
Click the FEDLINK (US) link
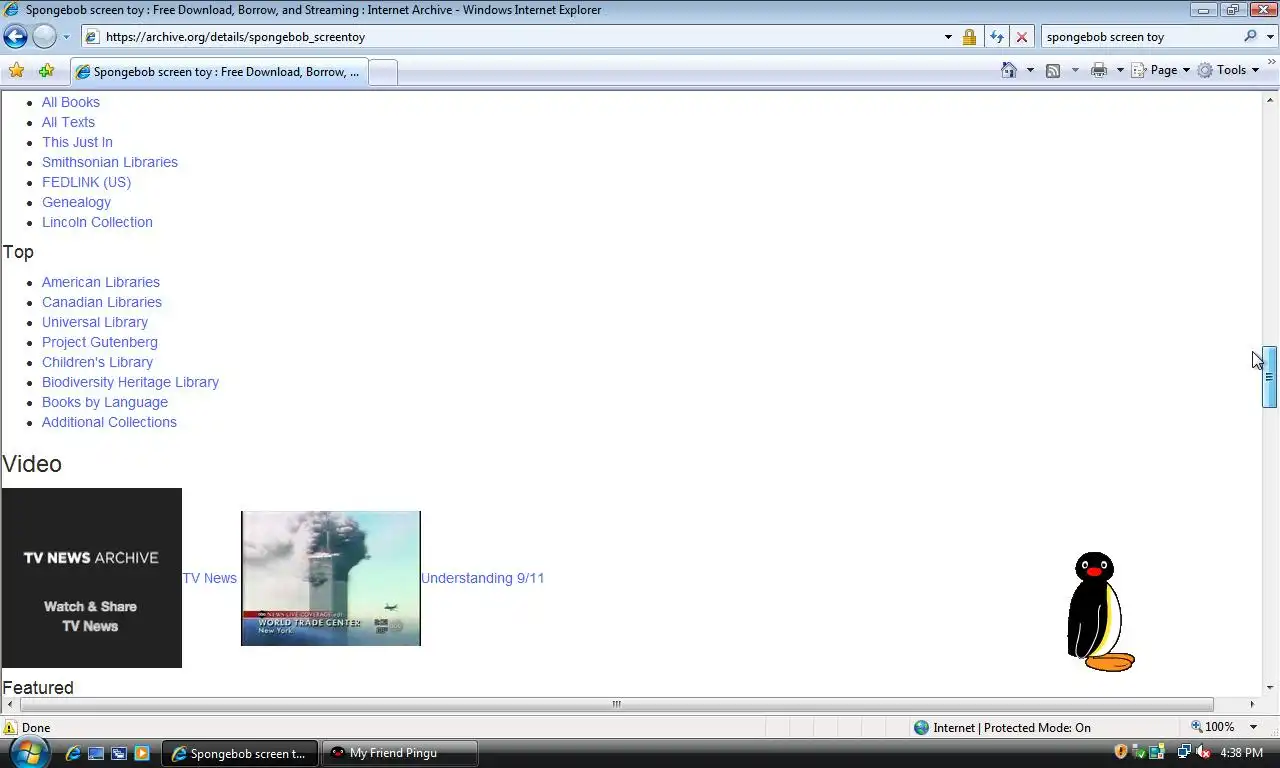pyautogui.click(x=86, y=182)
